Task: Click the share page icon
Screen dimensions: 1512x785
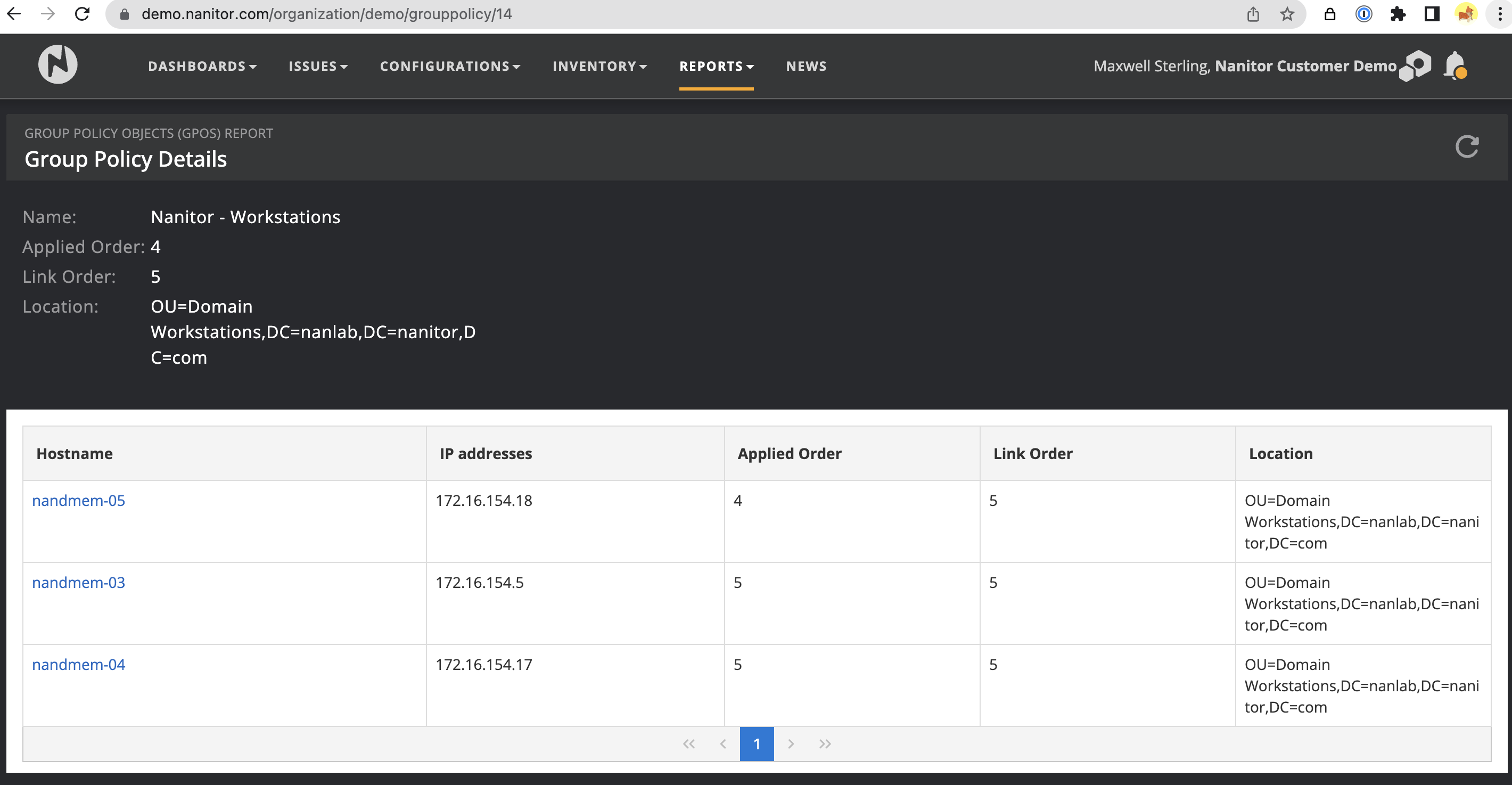Action: coord(1253,14)
